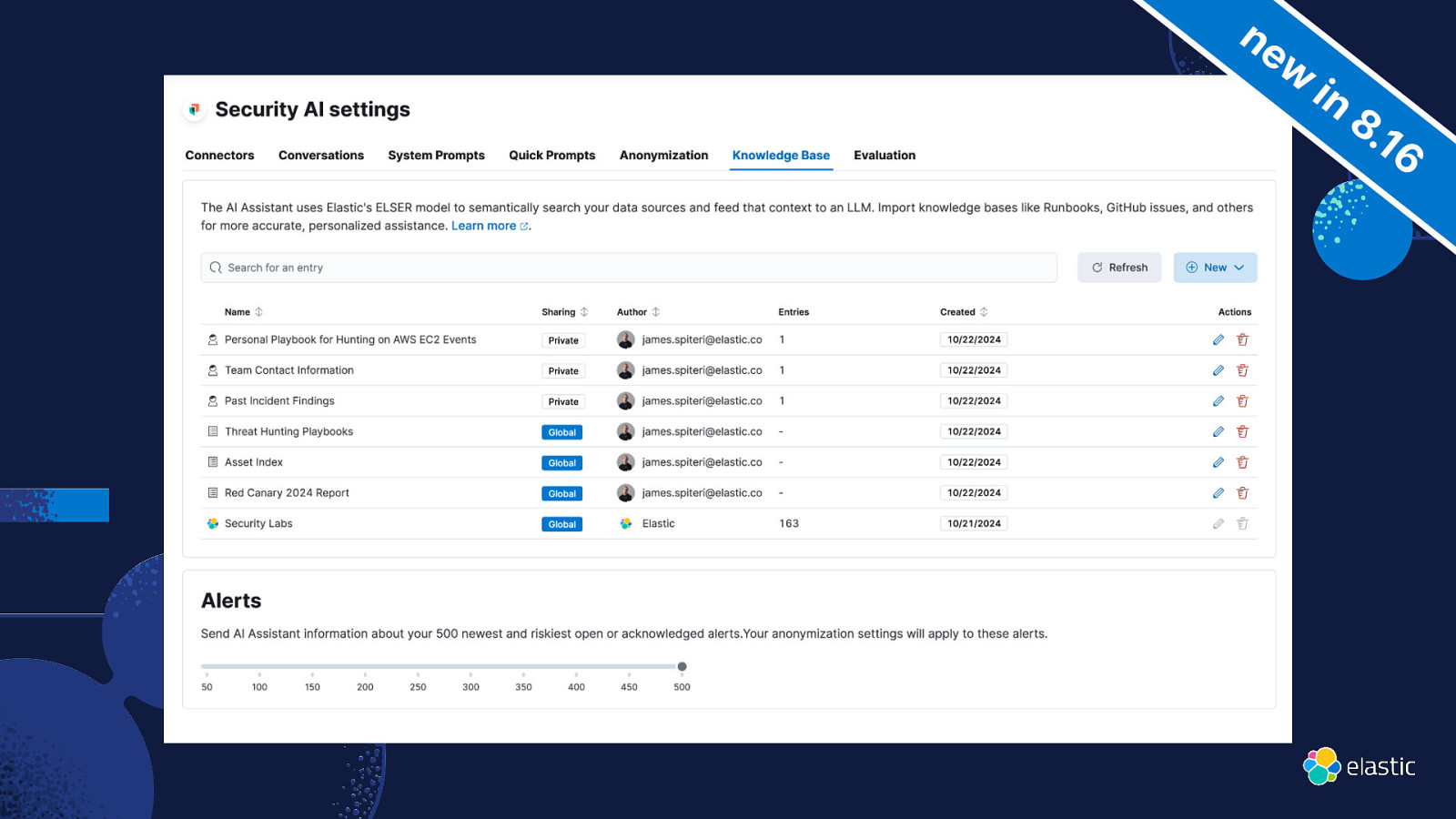The height and width of the screenshot is (819, 1456).
Task: Click the search magnifier icon
Action: coord(216,268)
